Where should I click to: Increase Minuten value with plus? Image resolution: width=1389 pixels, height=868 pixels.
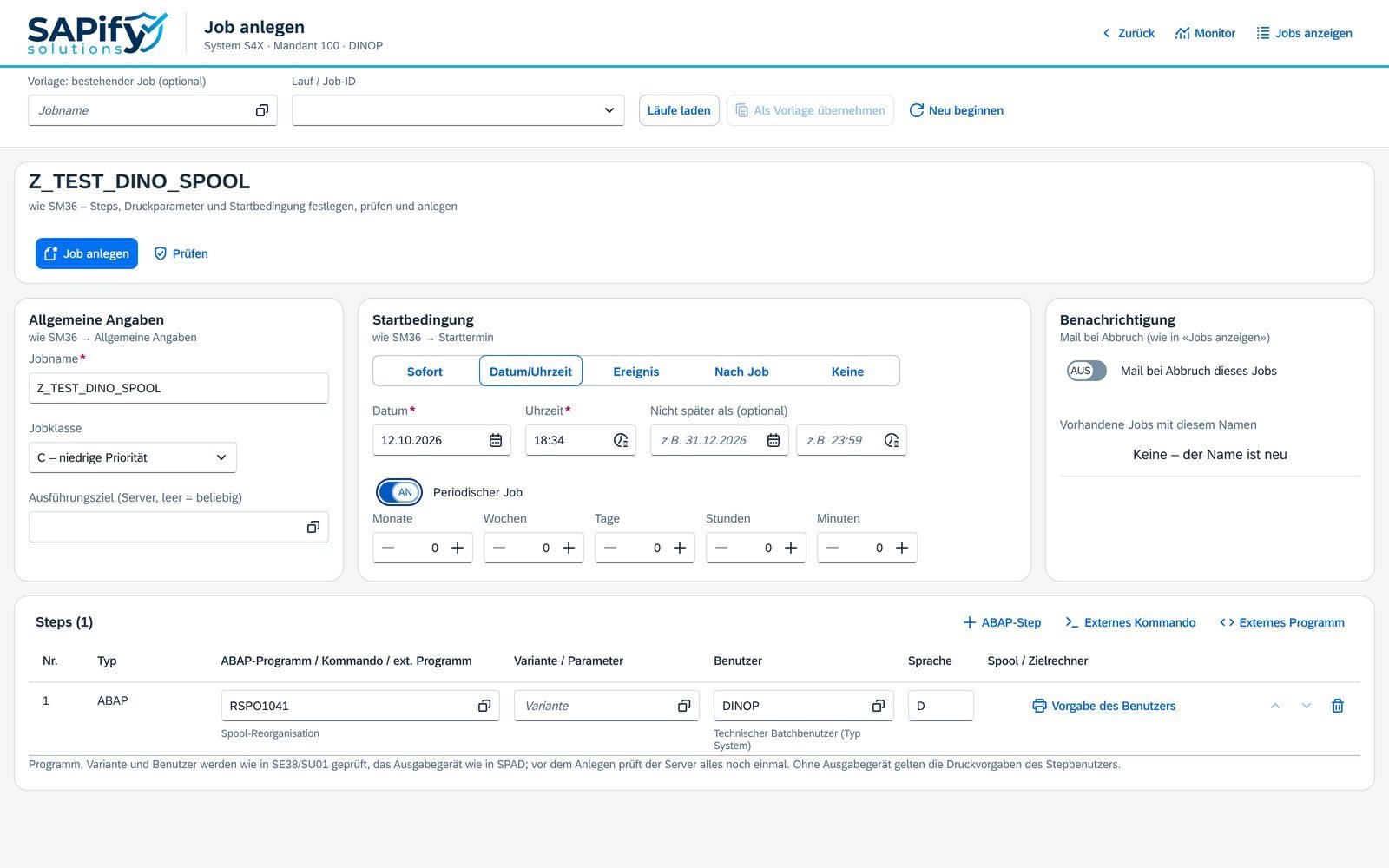tap(902, 548)
